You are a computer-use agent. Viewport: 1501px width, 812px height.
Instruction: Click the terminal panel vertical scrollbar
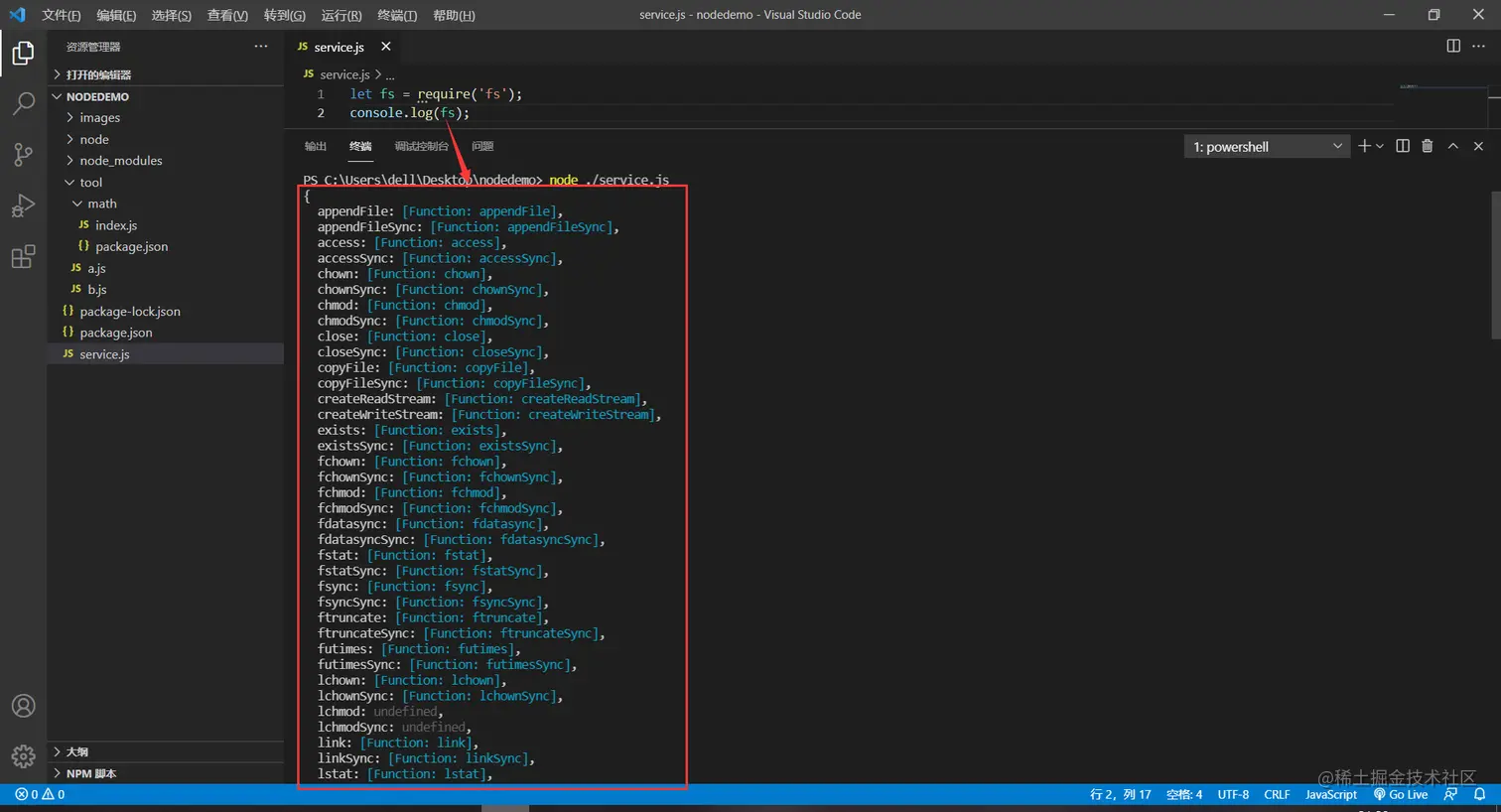pyautogui.click(x=1495, y=264)
